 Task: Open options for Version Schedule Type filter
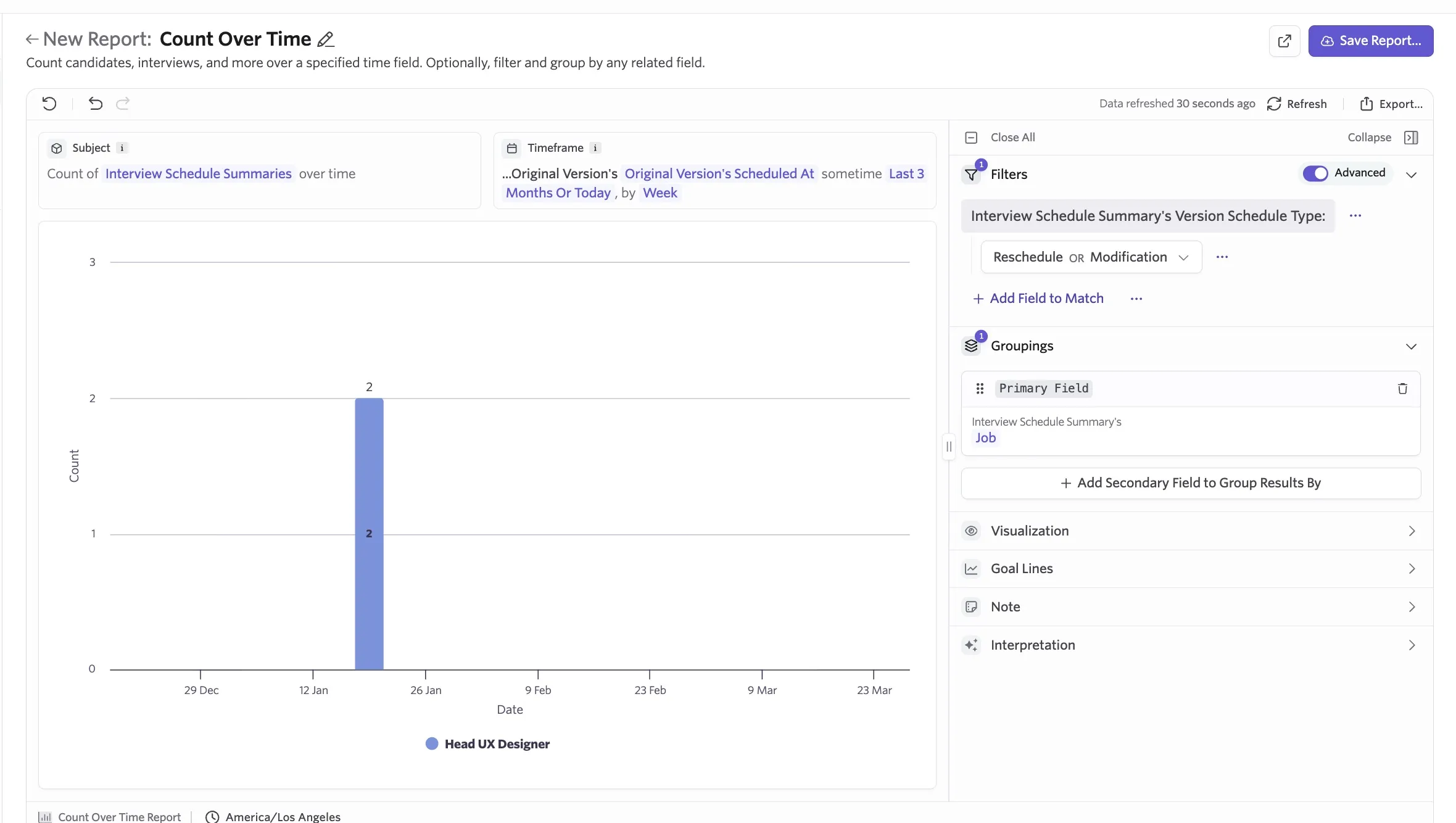click(1355, 216)
